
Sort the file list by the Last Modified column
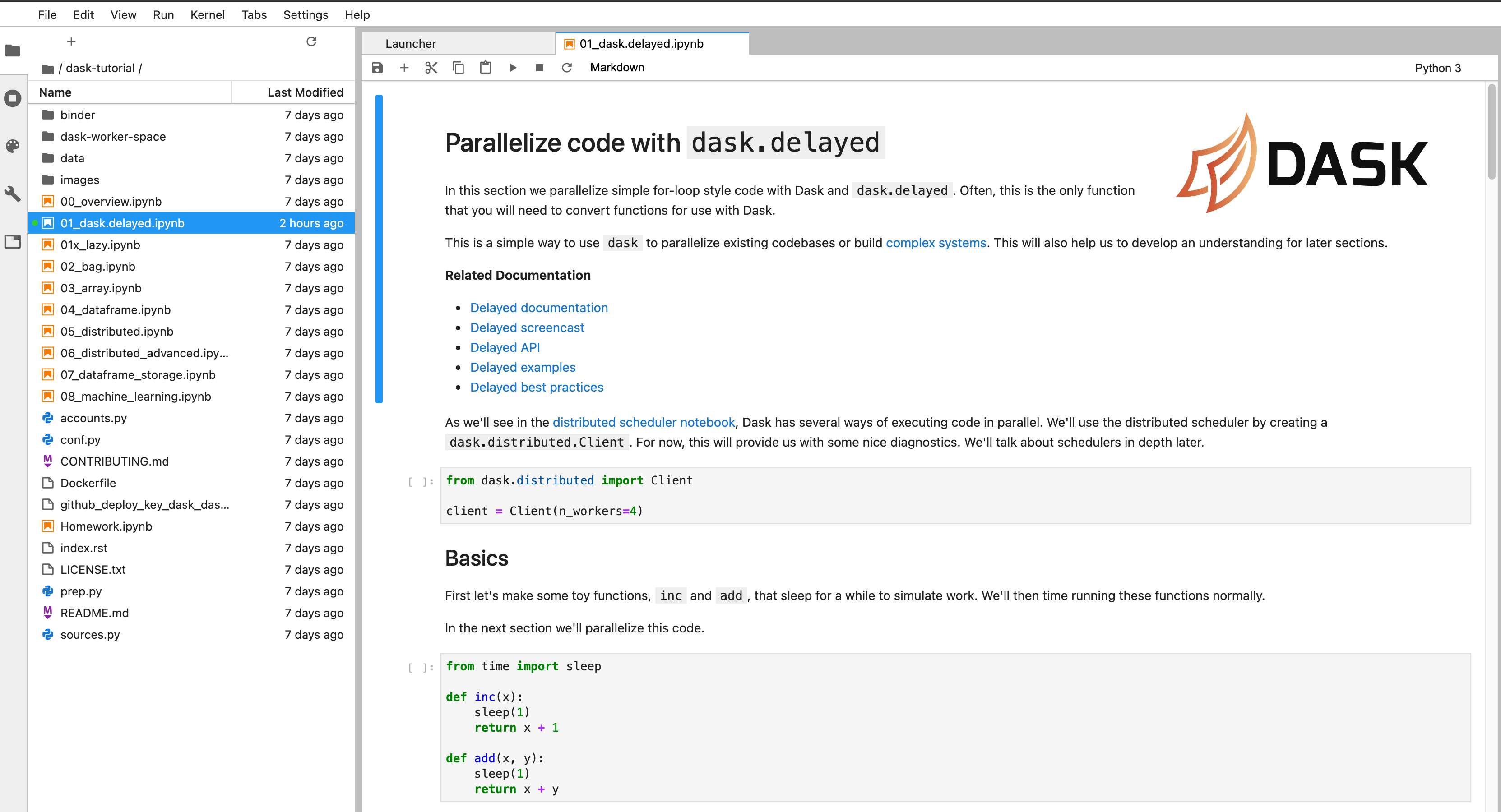[x=306, y=92]
